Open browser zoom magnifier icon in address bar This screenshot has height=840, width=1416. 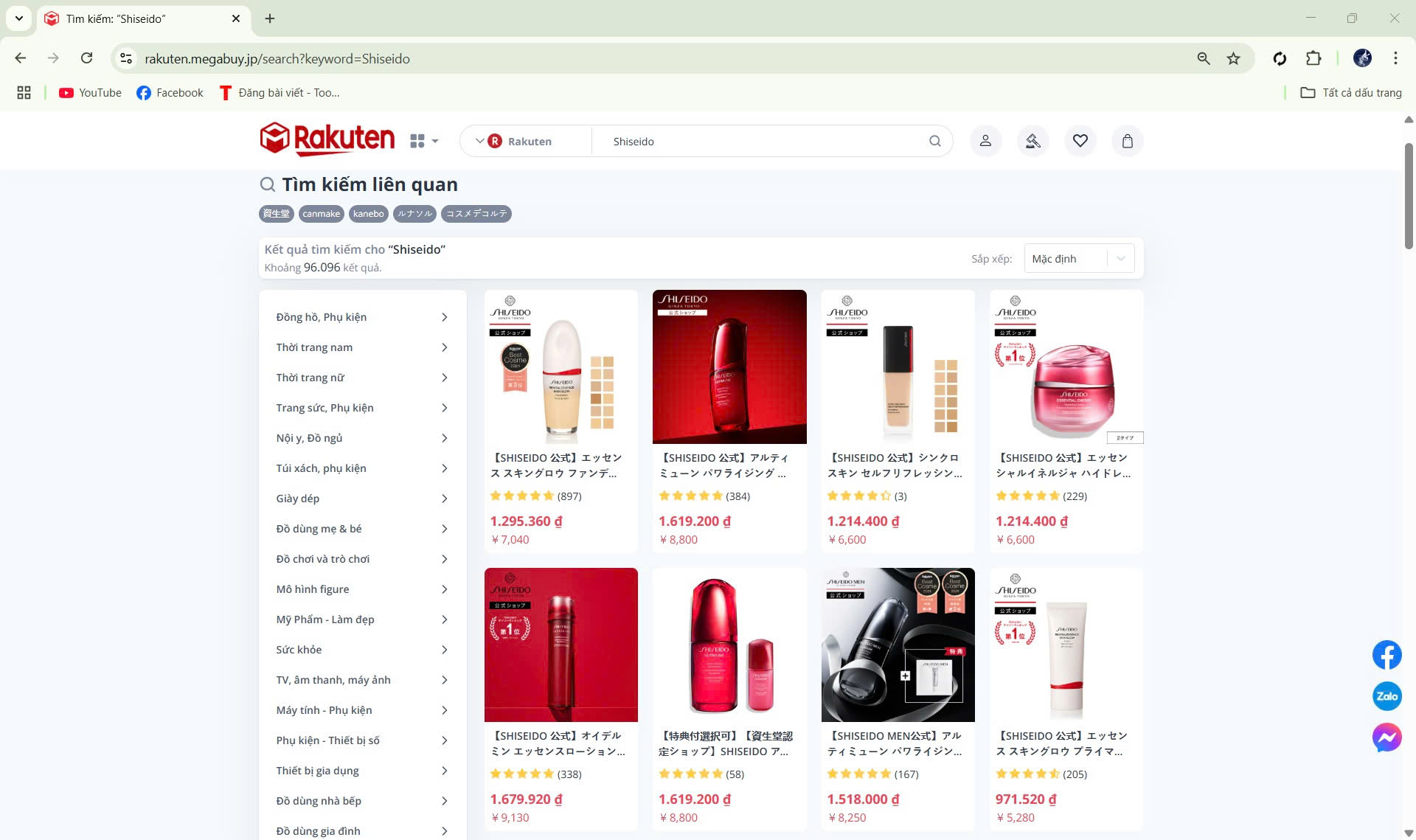click(1204, 58)
